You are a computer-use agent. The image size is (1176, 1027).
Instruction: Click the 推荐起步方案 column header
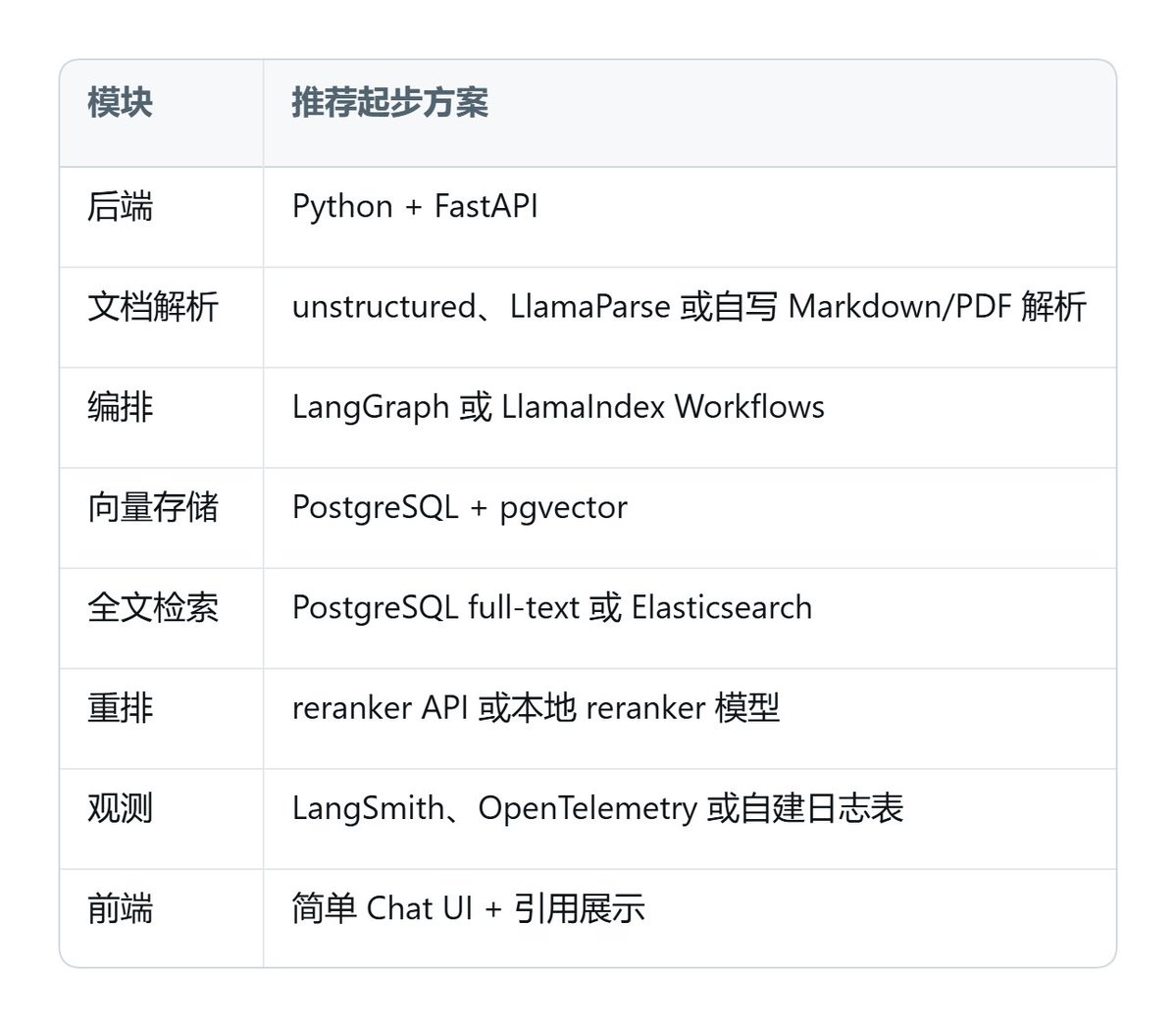(390, 103)
